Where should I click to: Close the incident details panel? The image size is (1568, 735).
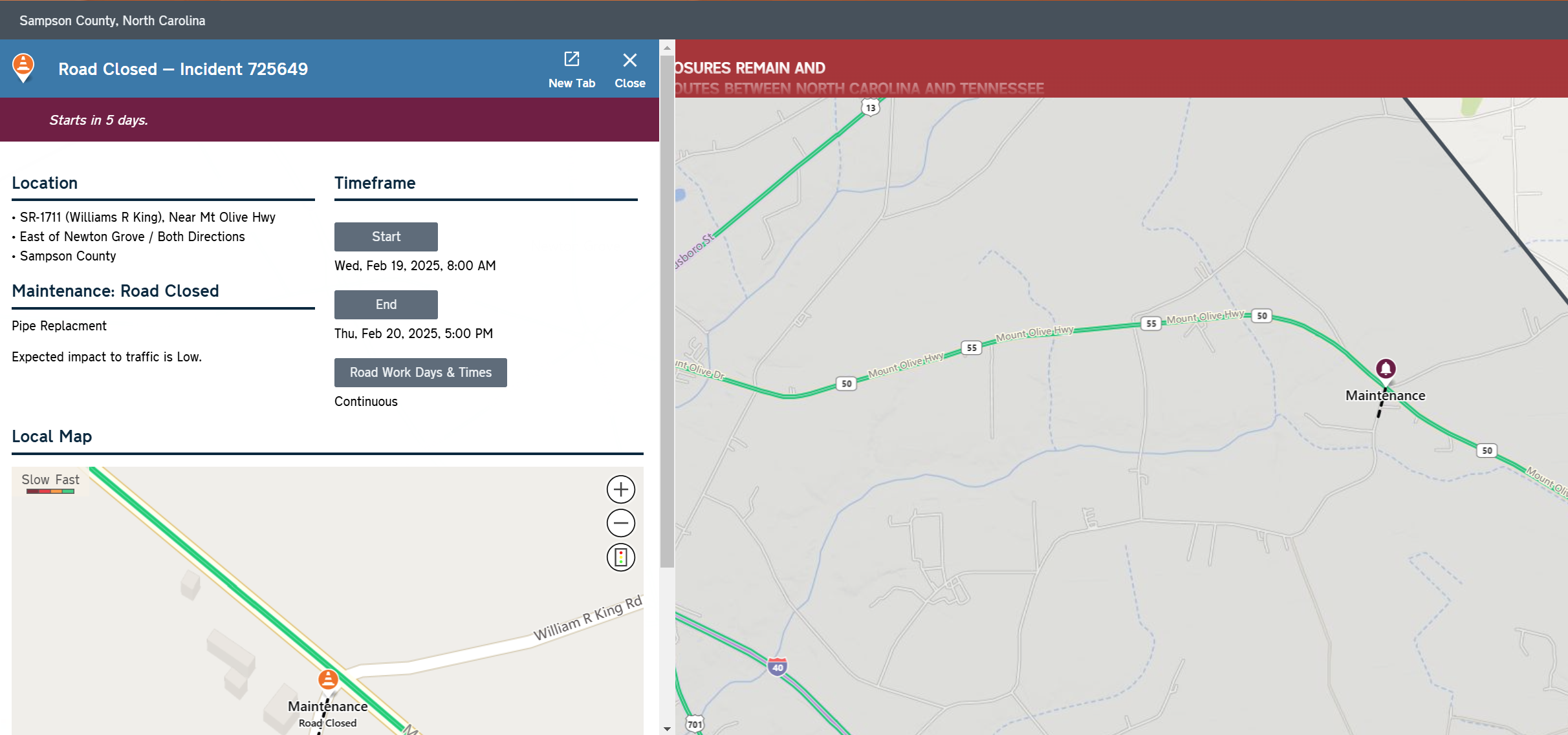coord(629,69)
